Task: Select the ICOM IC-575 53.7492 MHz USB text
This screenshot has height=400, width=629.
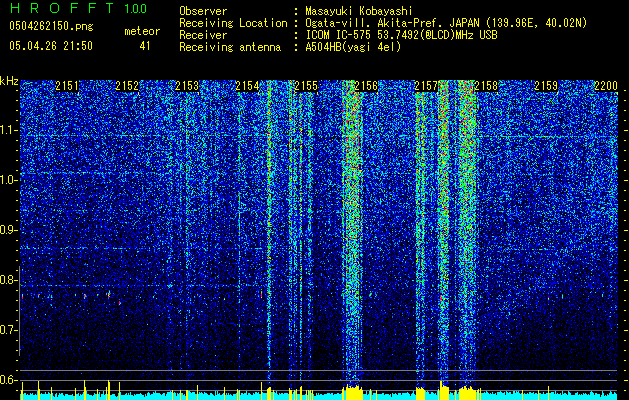Action: pos(401,35)
